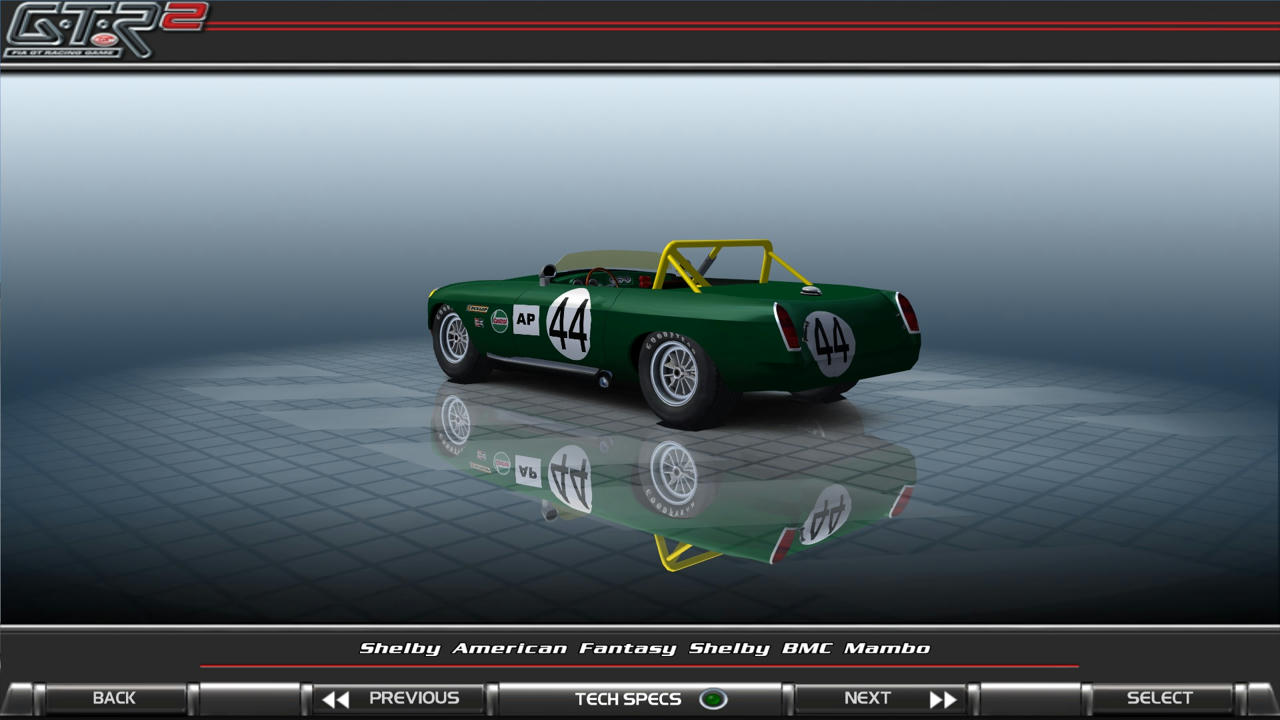Click the BACK button
The height and width of the screenshot is (720, 1280).
[x=114, y=698]
